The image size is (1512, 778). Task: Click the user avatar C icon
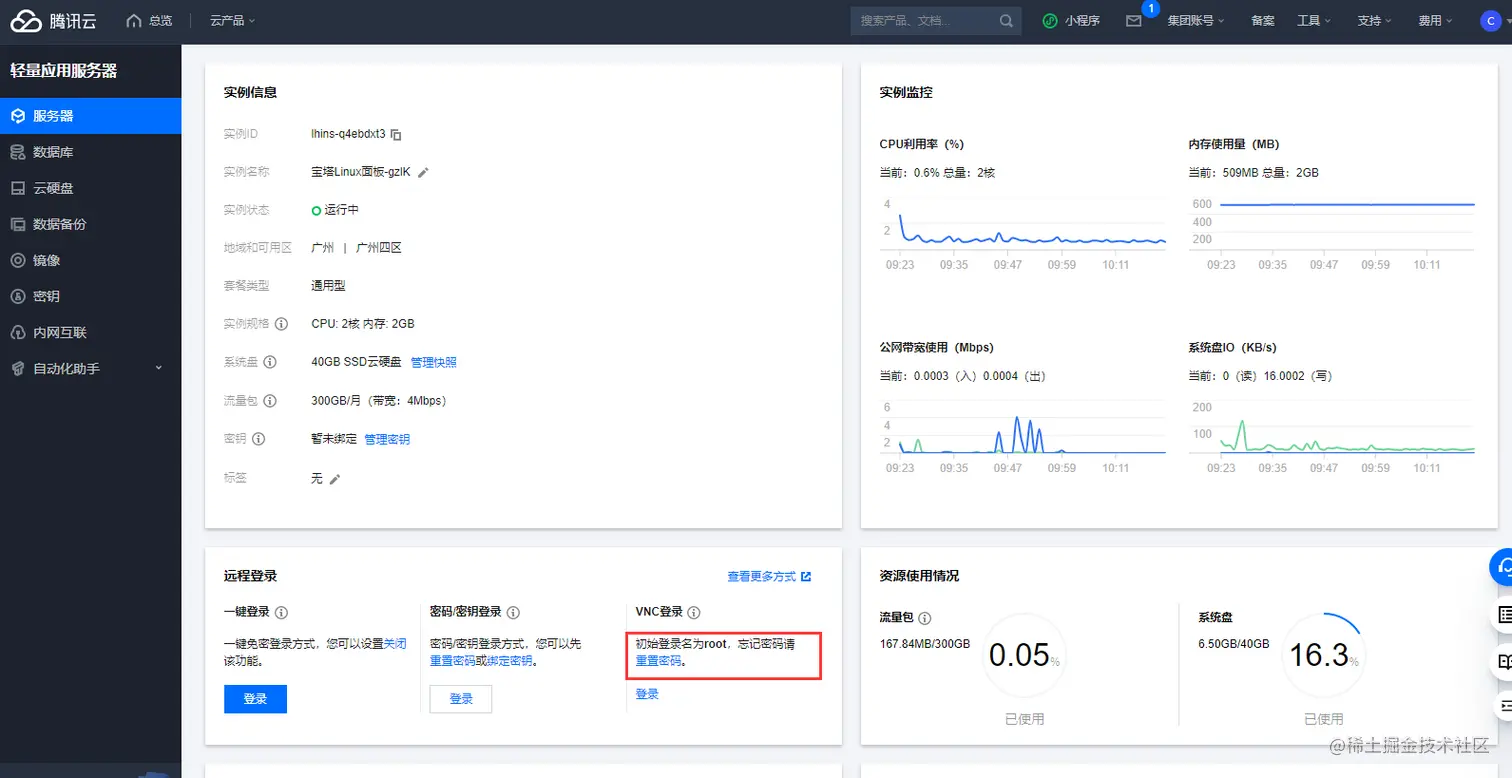point(1491,20)
